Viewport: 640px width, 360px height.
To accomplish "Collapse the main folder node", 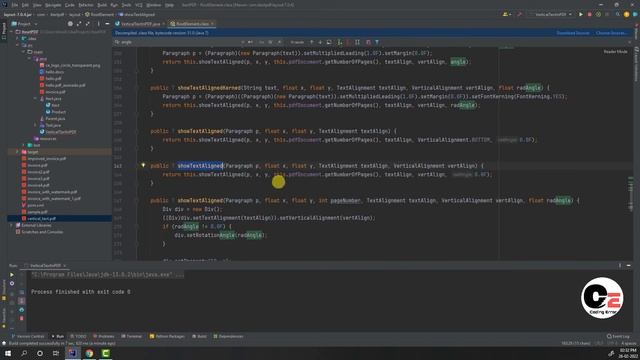I will (x=23, y=52).
